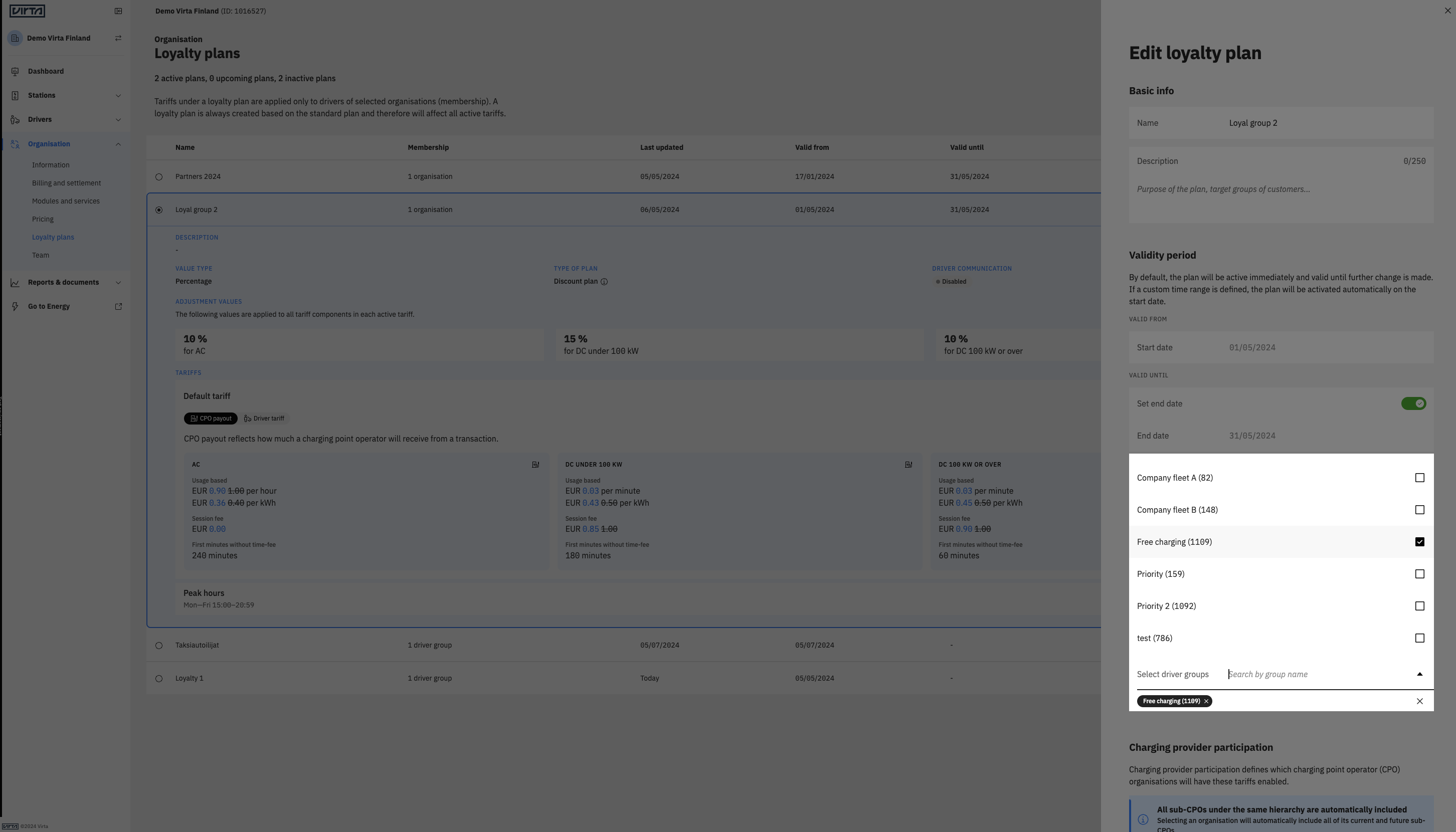Click the DC under 100 kW card icon
The image size is (1456, 832).
tap(908, 465)
